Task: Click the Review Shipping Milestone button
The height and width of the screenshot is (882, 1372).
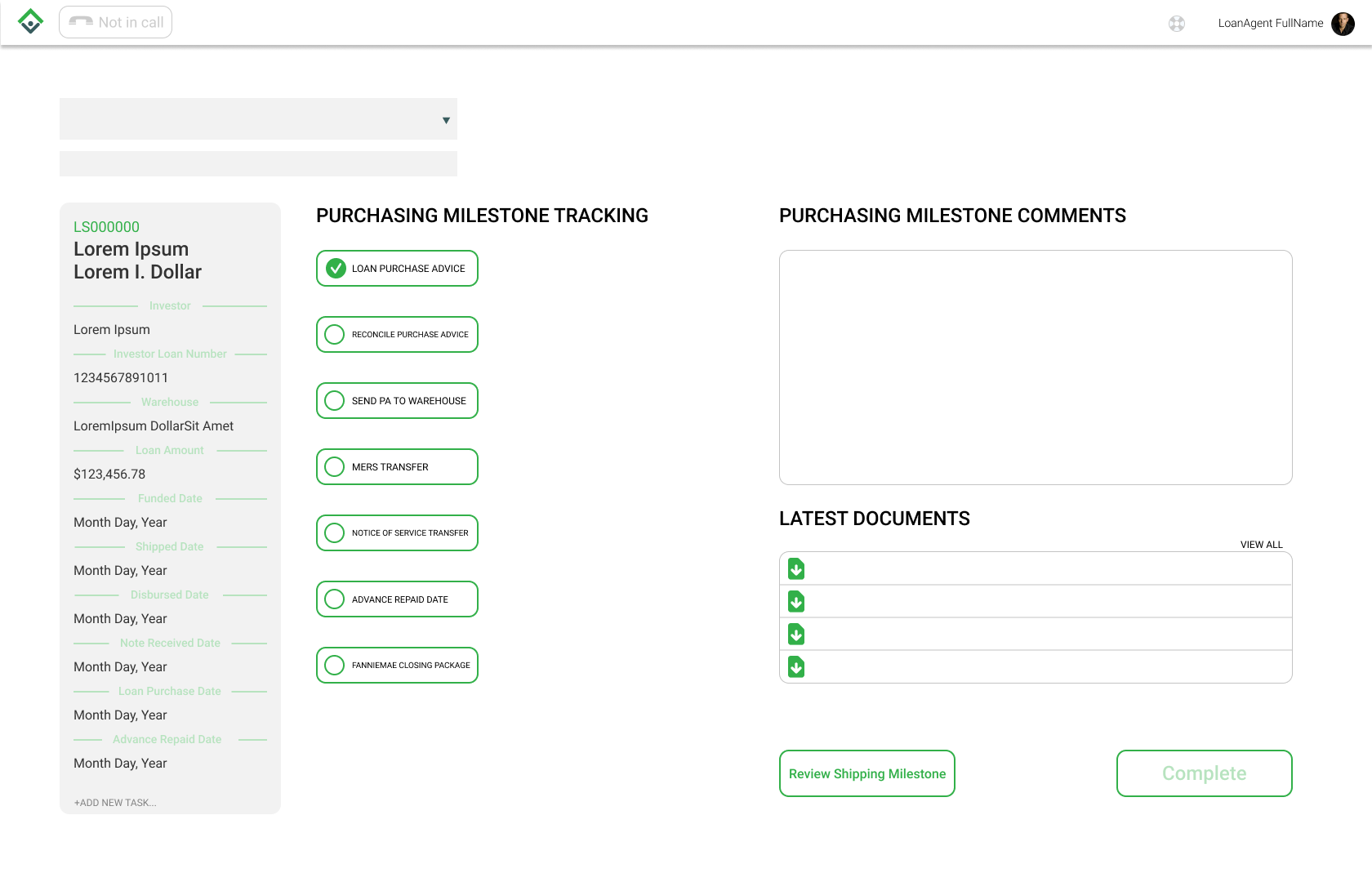Action: pos(866,773)
